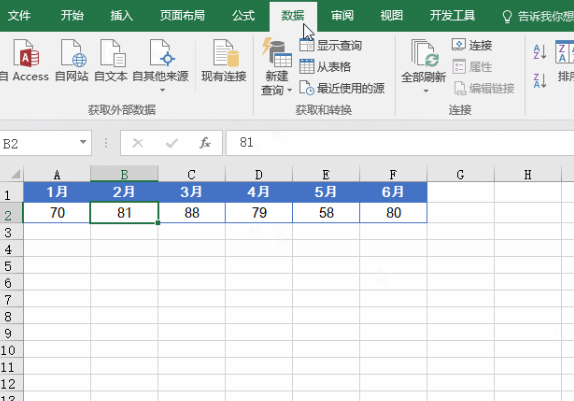This screenshot has width=574, height=401.
Task: Click the 属性 properties button
Action: [472, 67]
